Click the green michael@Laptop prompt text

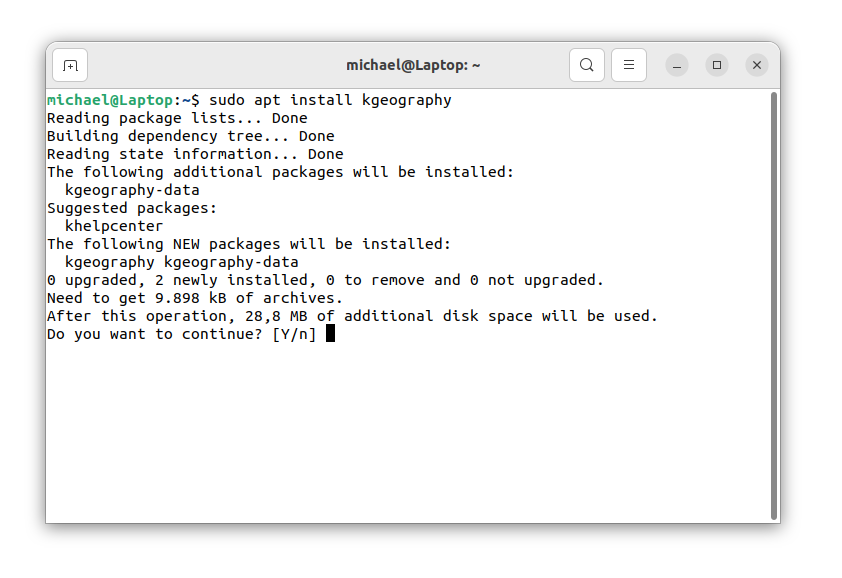pyautogui.click(x=110, y=100)
